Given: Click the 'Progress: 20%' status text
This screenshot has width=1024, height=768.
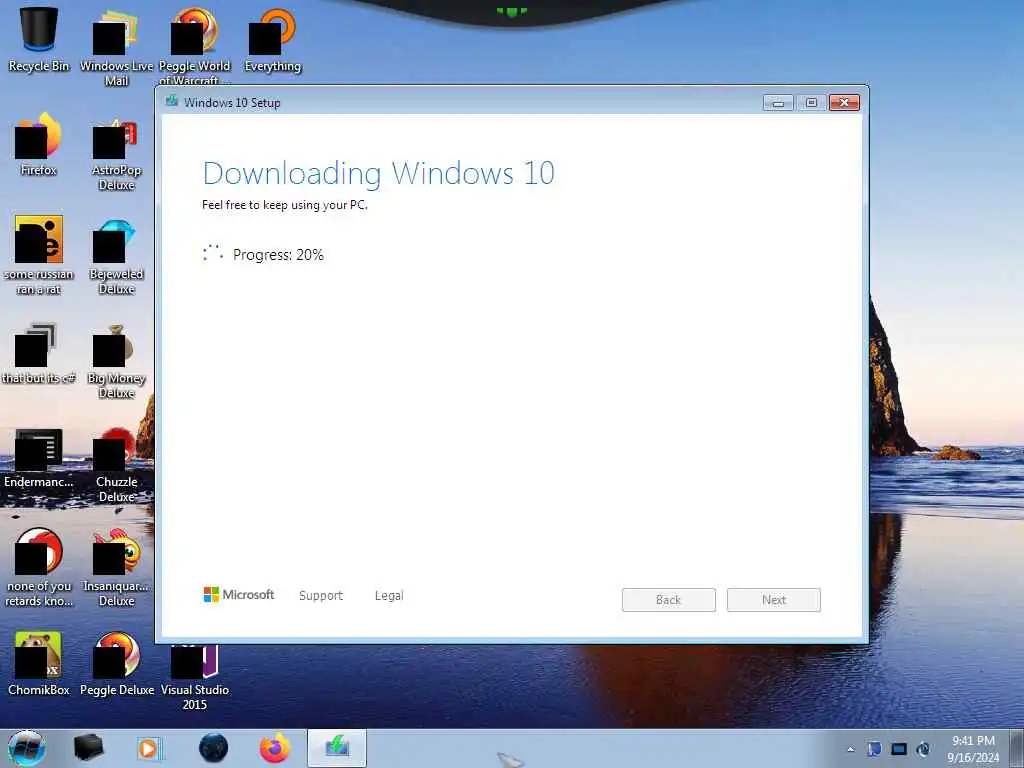Looking at the screenshot, I should tap(278, 255).
